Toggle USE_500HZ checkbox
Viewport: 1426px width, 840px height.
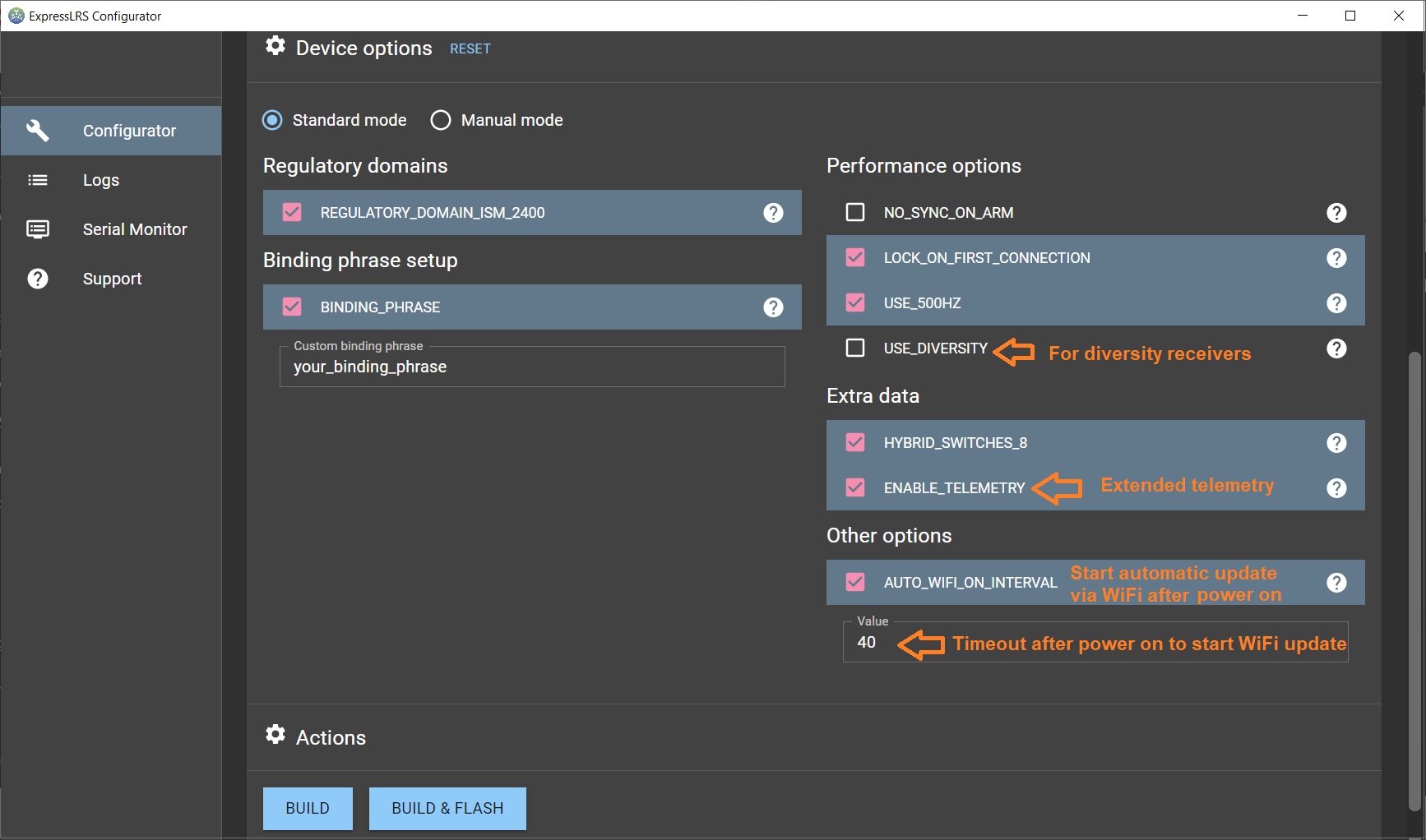coord(855,303)
